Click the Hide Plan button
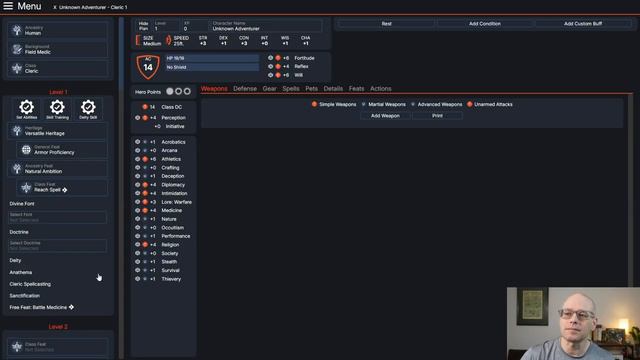Image resolution: width=640 pixels, height=360 pixels. [x=143, y=26]
